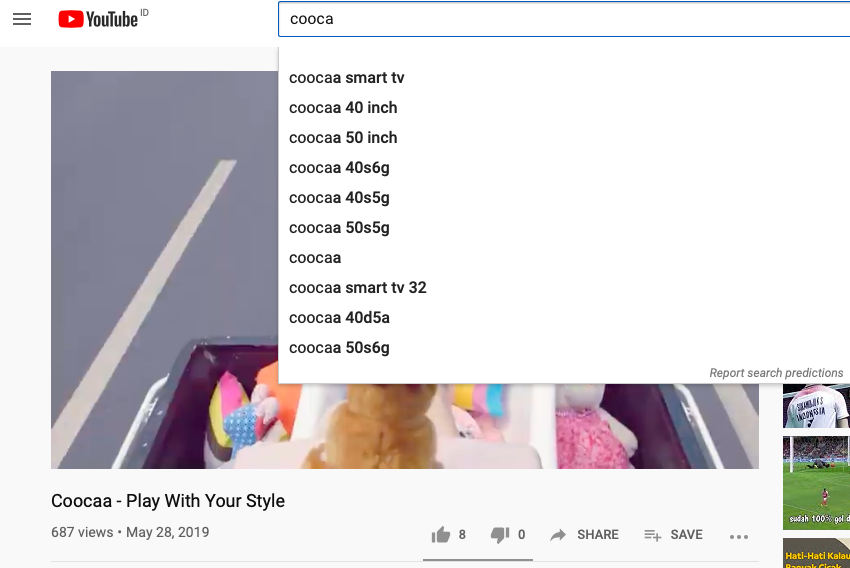Open the three-dots more actions menu

tap(739, 536)
